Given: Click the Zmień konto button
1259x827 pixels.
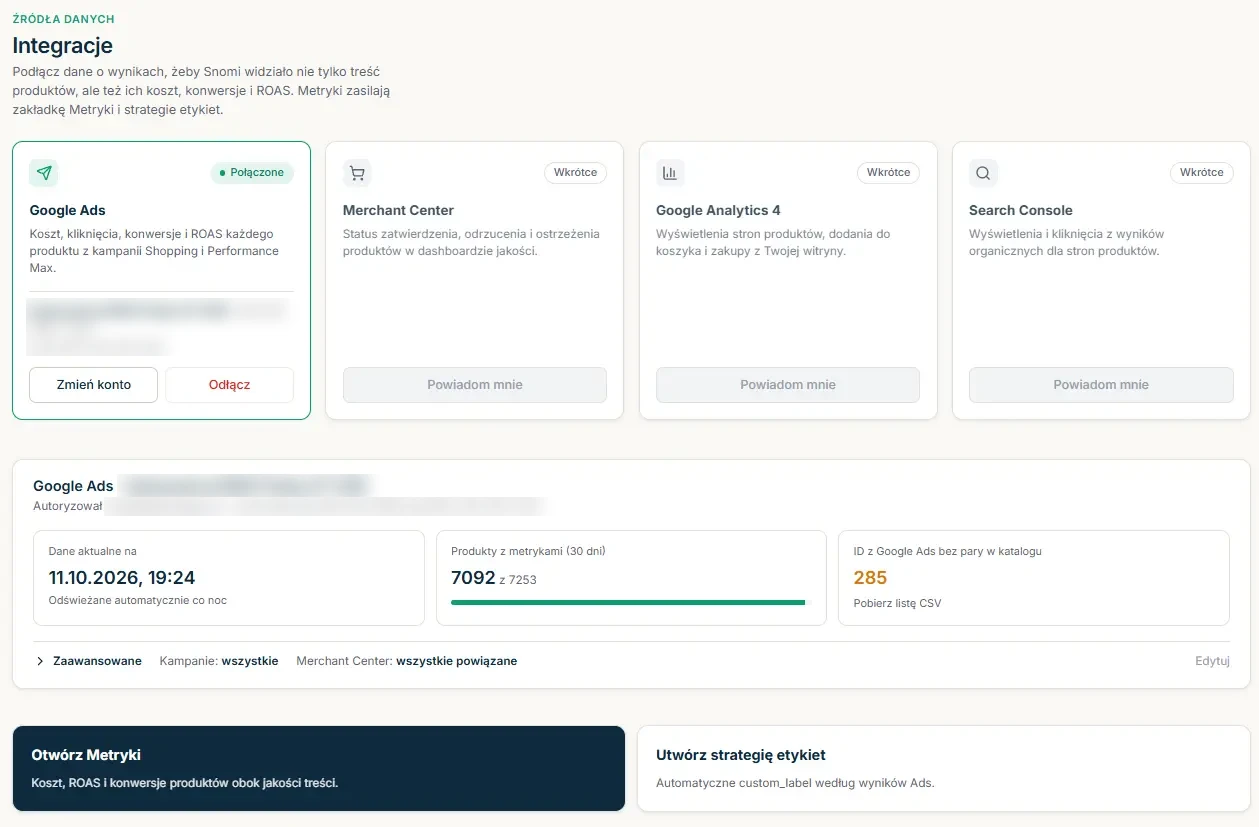Looking at the screenshot, I should [93, 385].
